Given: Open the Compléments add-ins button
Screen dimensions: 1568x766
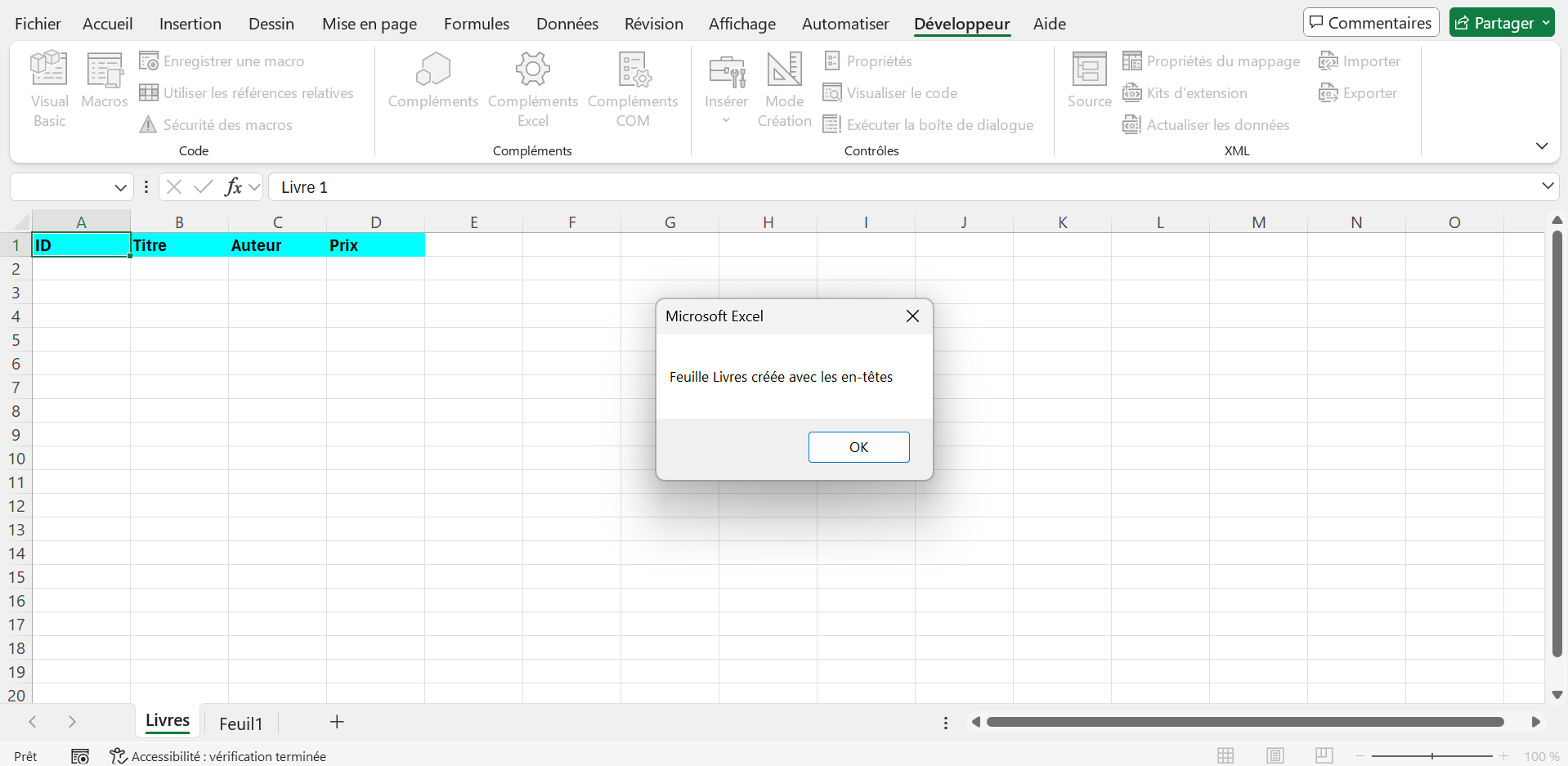Looking at the screenshot, I should [x=433, y=80].
